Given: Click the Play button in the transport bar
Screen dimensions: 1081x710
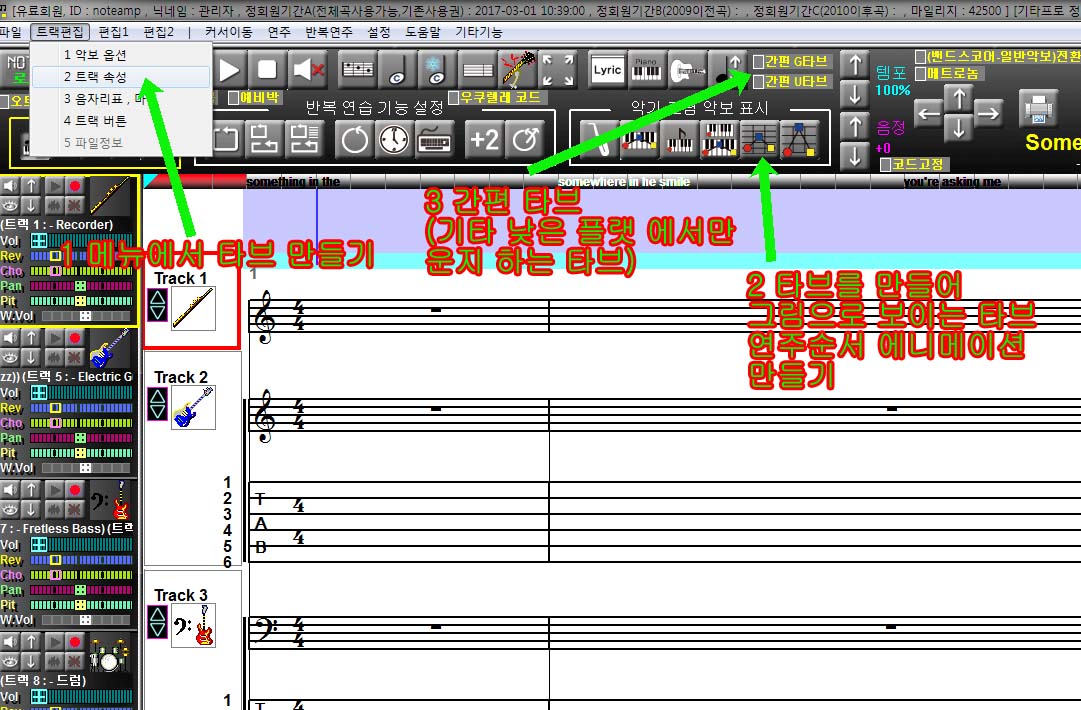Looking at the screenshot, I should 230,70.
